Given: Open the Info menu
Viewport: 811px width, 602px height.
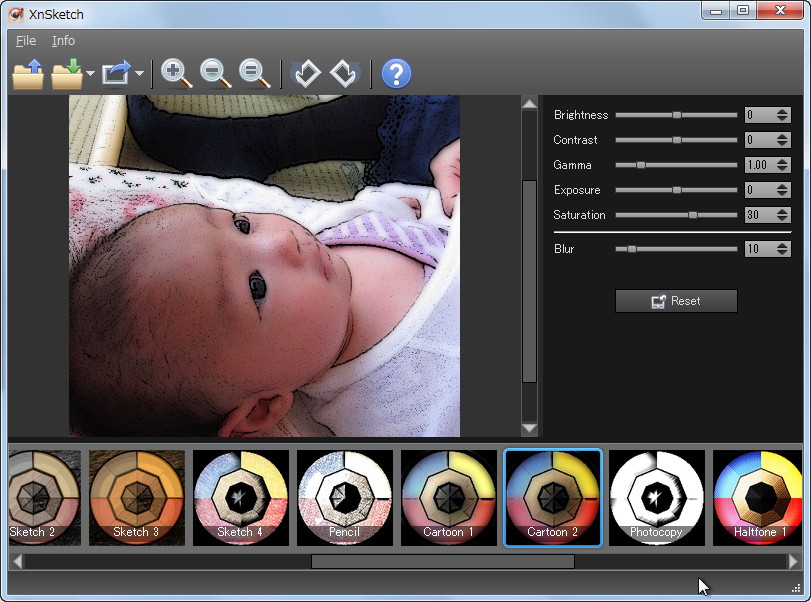Looking at the screenshot, I should (x=63, y=40).
